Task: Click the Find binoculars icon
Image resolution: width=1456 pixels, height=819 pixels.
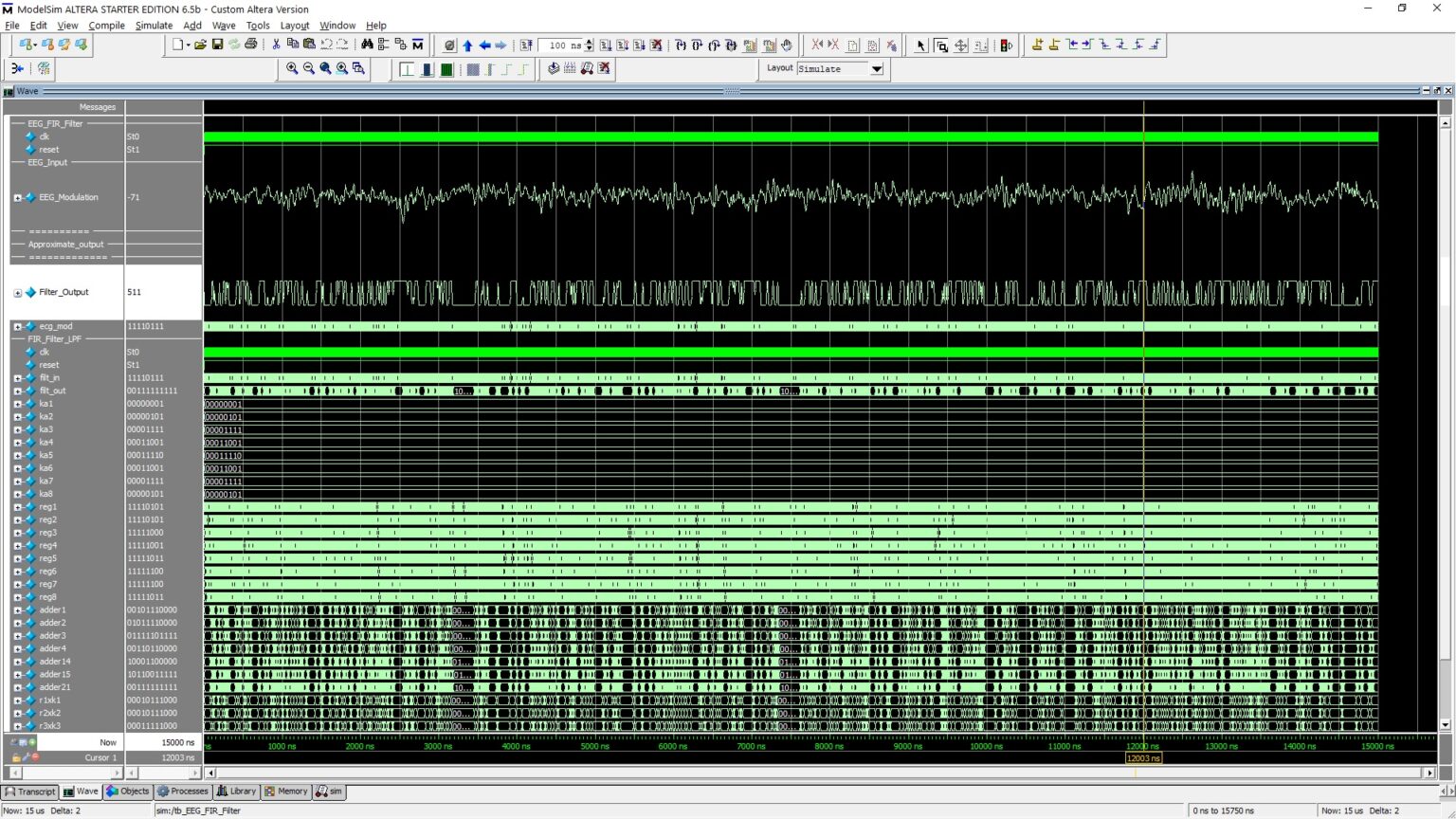Action: pos(367,45)
